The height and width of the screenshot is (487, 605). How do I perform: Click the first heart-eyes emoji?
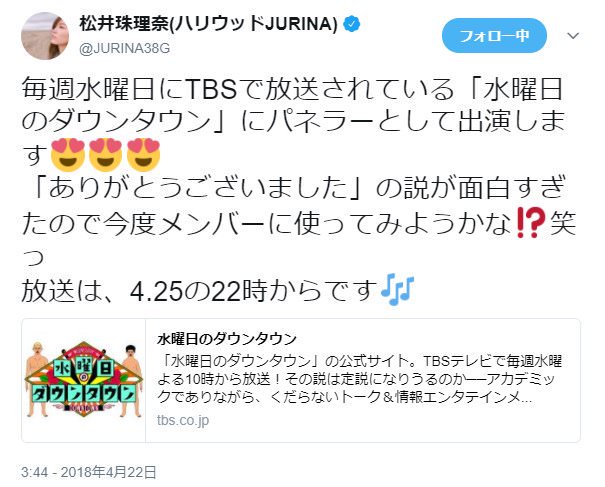point(68,155)
